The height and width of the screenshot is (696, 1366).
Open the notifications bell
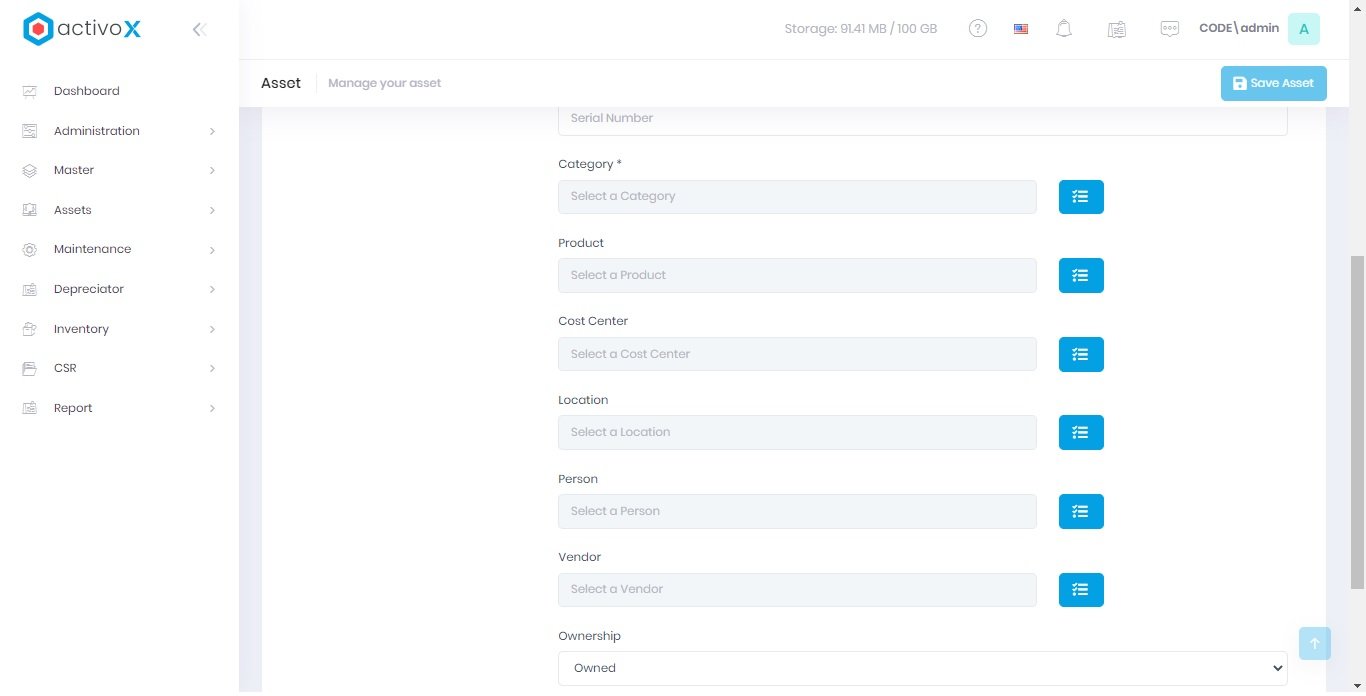[x=1064, y=29]
